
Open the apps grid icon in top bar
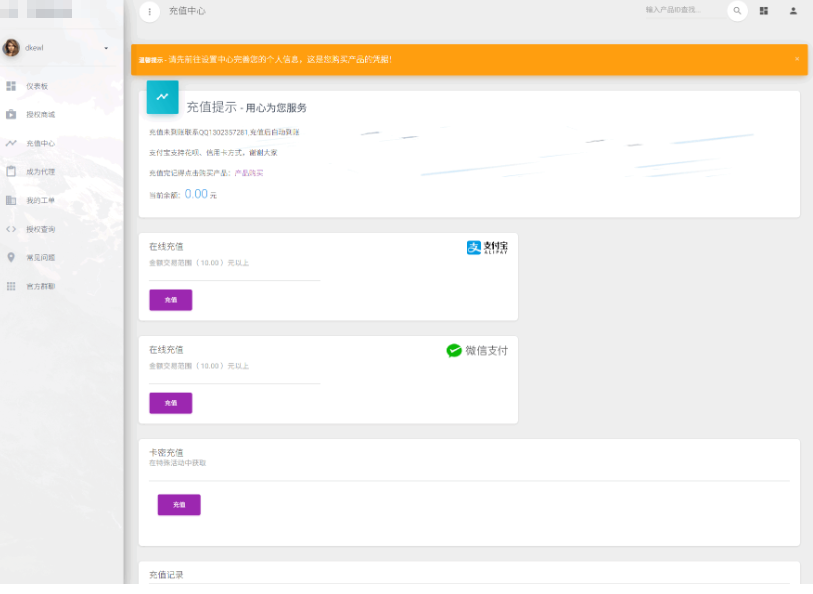765,11
